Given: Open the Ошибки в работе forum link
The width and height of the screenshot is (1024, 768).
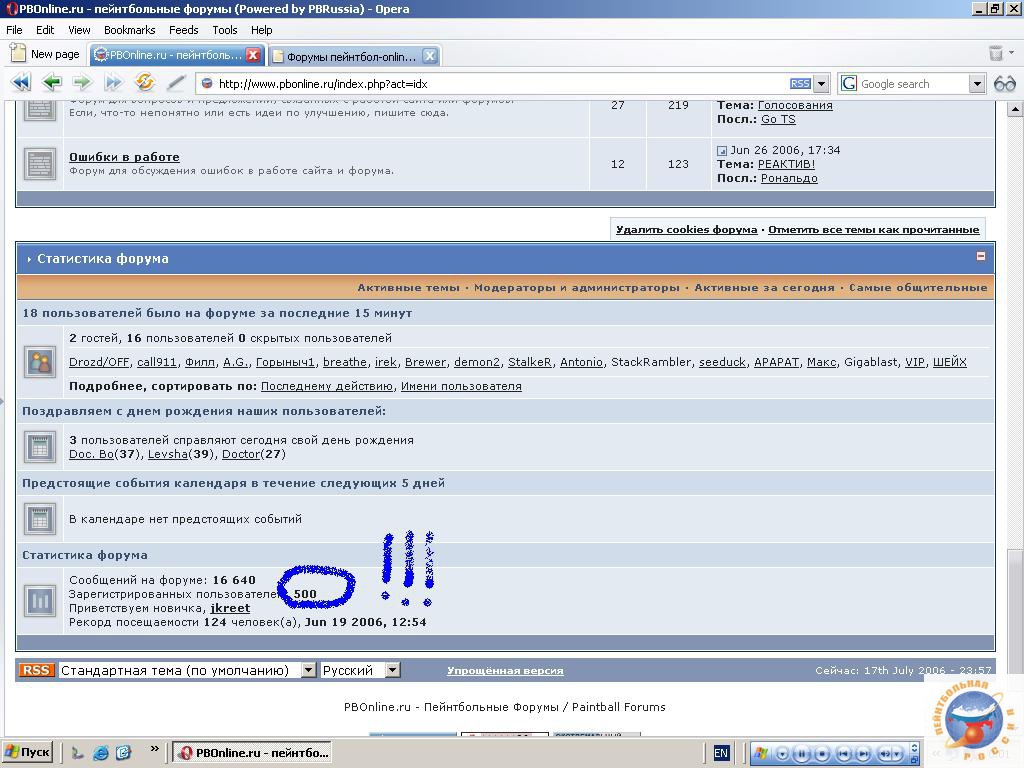Looking at the screenshot, I should click(x=124, y=157).
